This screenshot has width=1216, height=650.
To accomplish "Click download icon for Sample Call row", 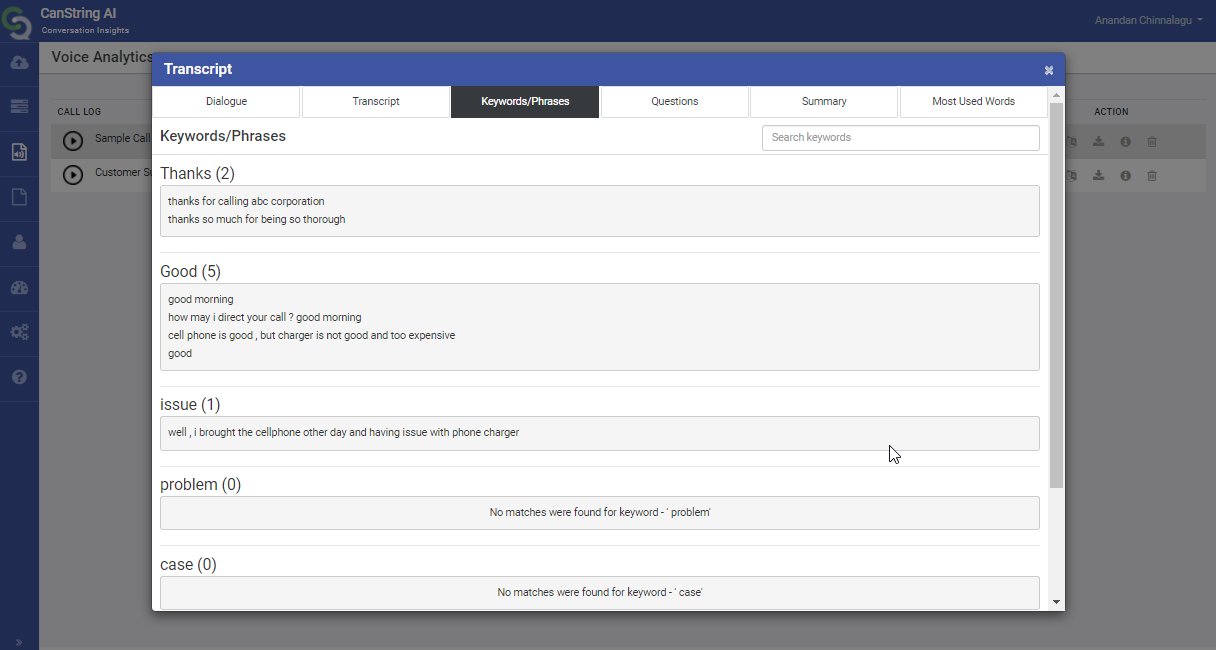I will click(x=1098, y=142).
